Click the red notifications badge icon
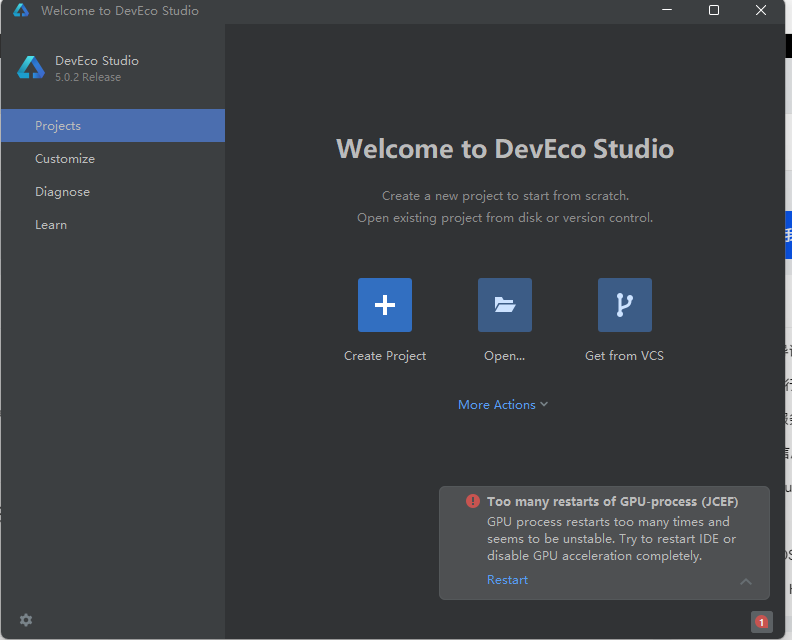Viewport: 792px width, 640px height. point(761,622)
